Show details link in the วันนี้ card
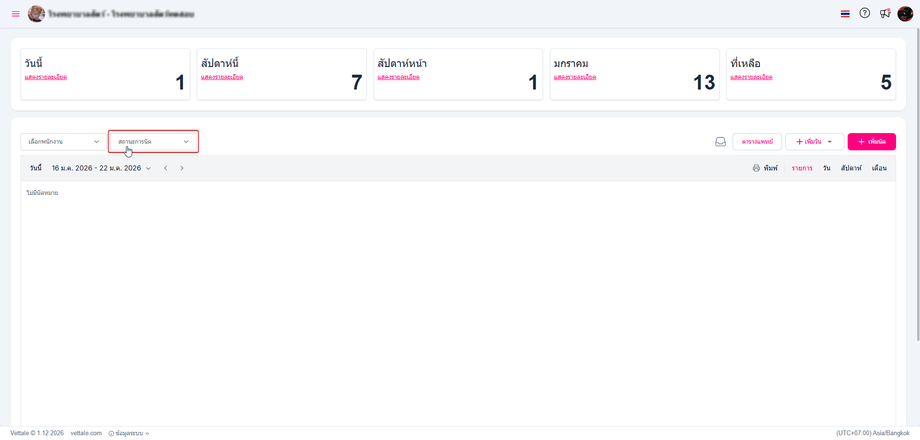 pyautogui.click(x=46, y=77)
